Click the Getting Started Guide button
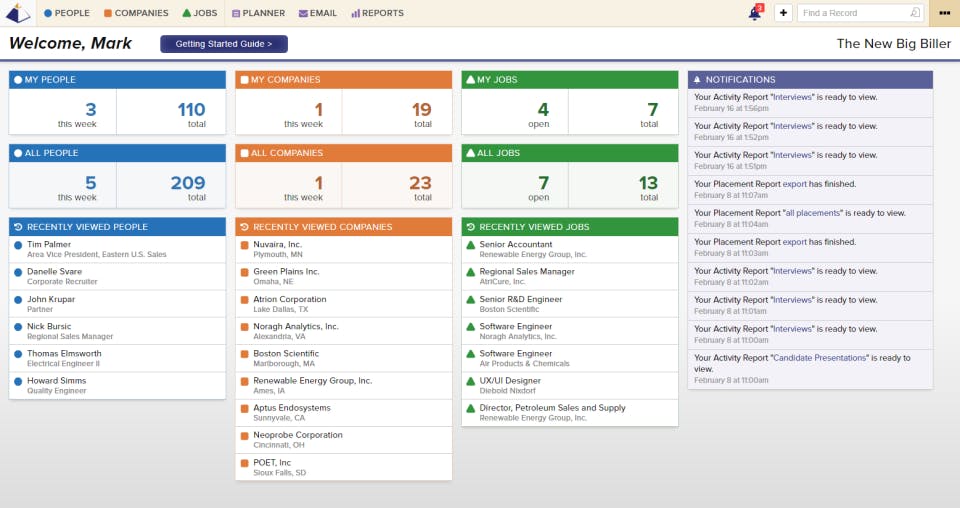960x508 pixels. pos(224,44)
